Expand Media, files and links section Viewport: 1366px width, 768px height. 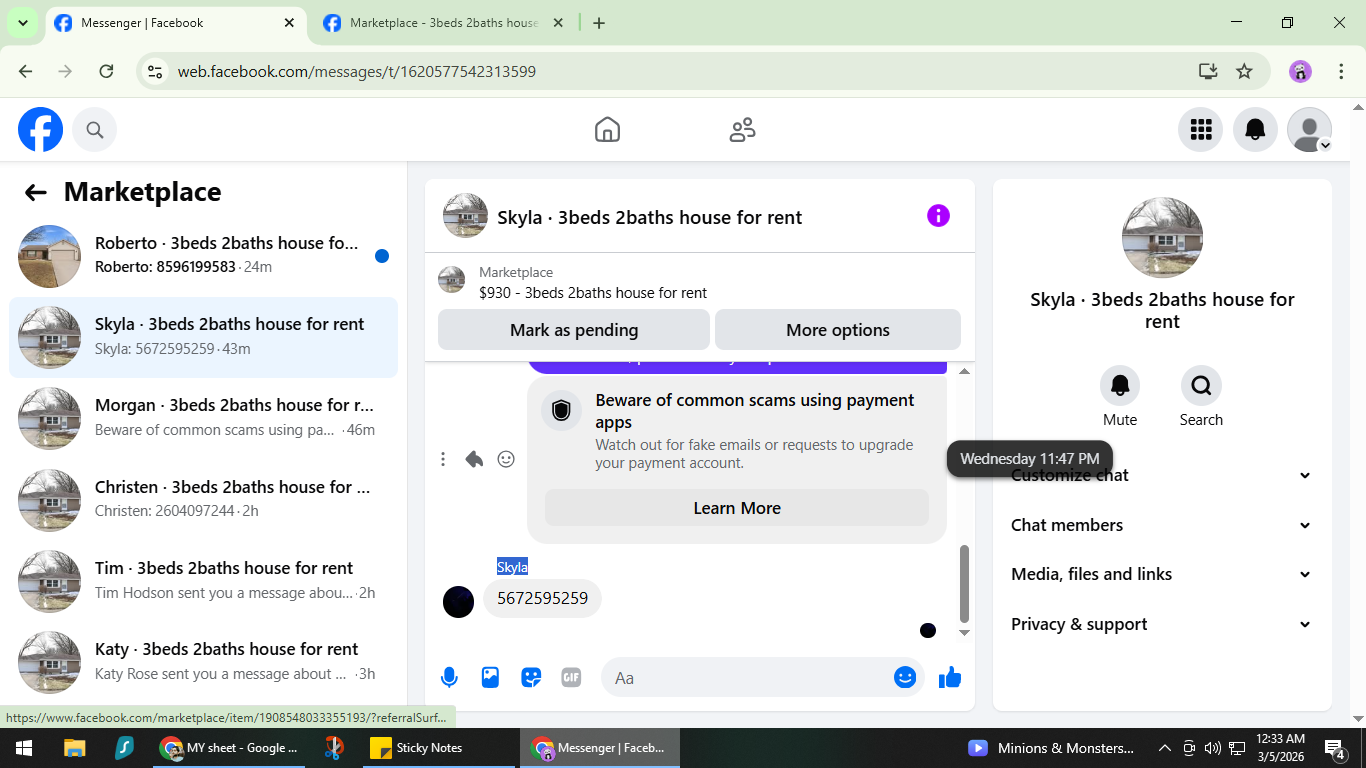point(1161,574)
